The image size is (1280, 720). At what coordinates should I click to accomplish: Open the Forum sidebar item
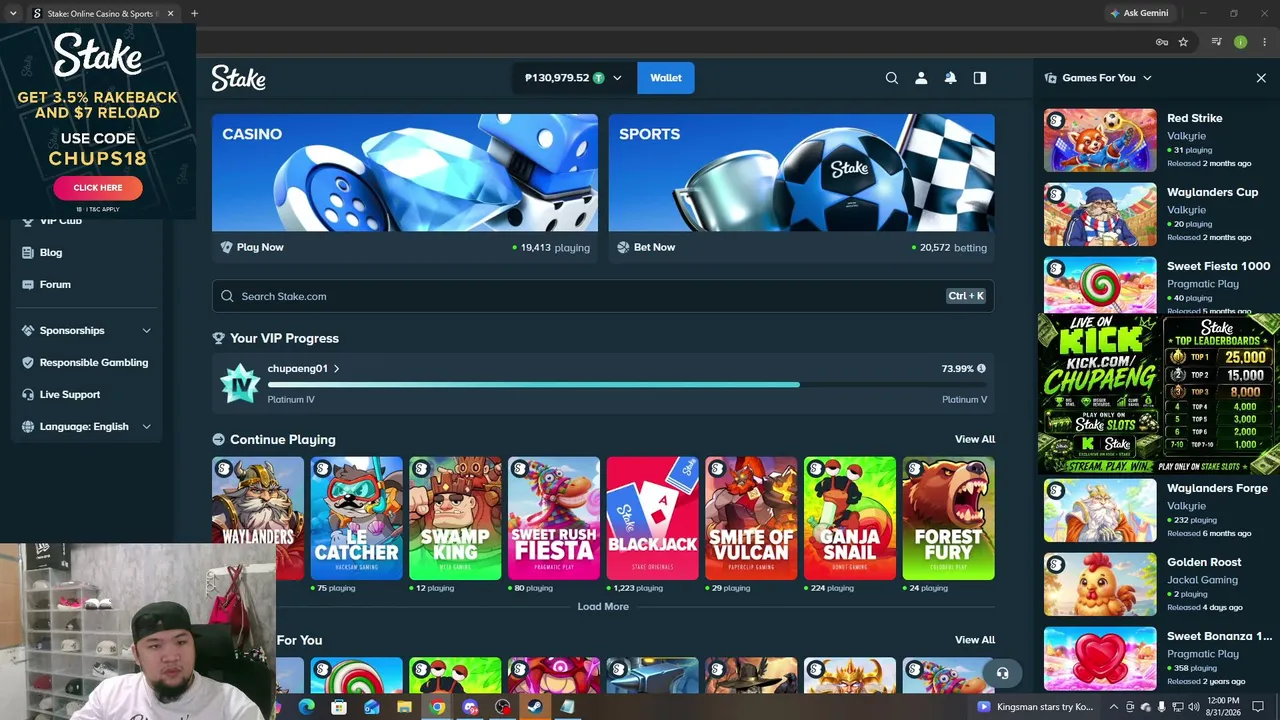[55, 285]
